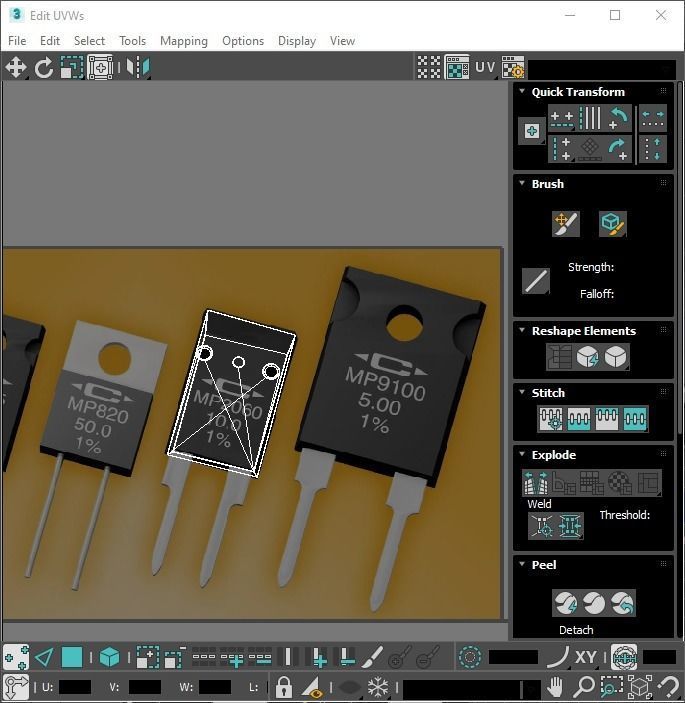Toggle Peel Mode icon

(x=594, y=603)
